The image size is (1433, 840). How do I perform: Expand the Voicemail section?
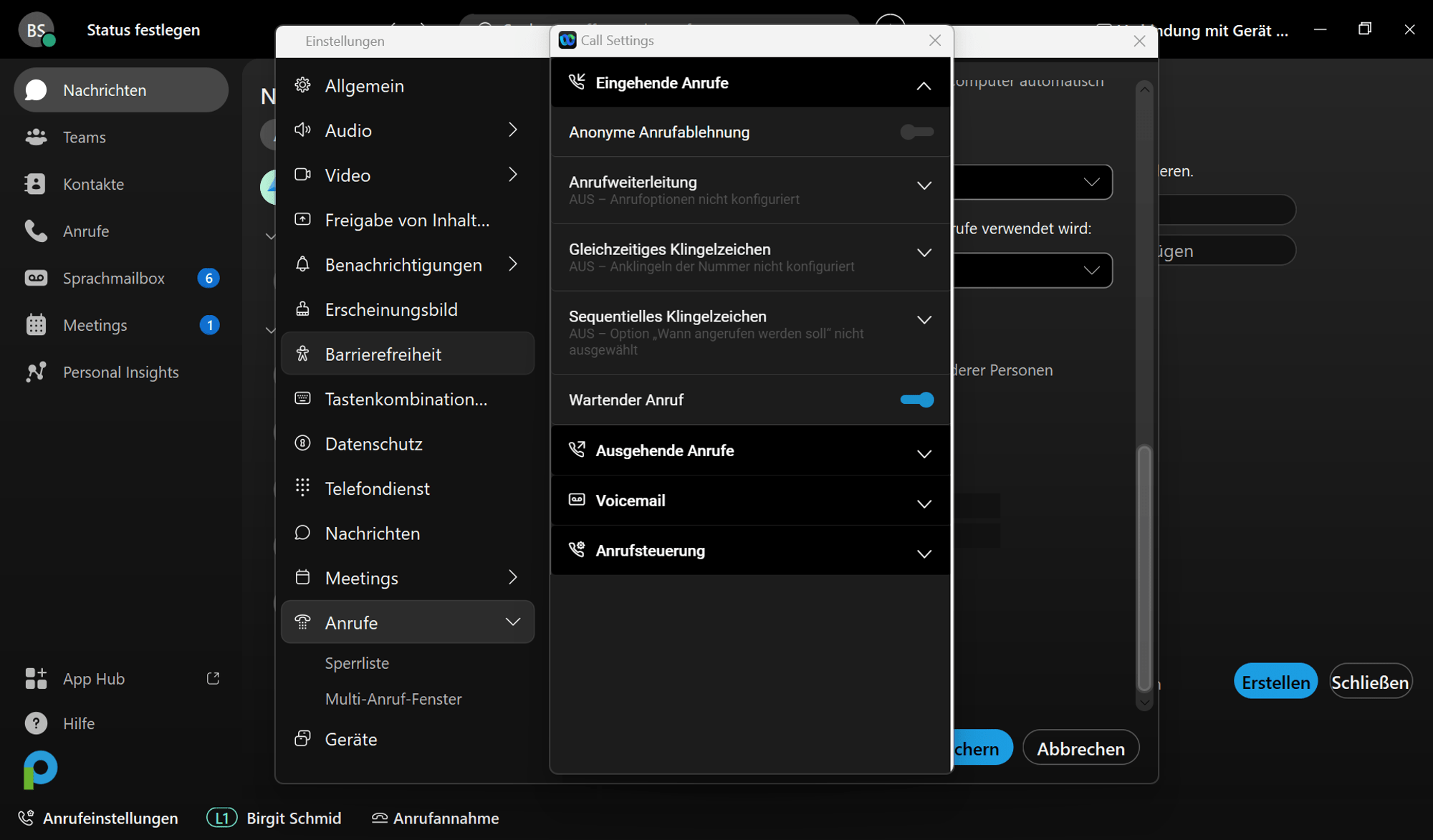(x=924, y=503)
